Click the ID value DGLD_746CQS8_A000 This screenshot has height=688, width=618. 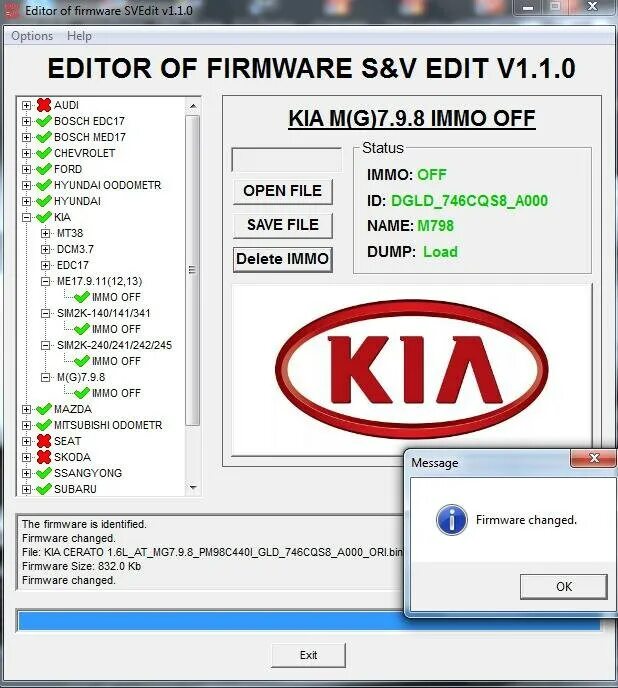coord(469,201)
